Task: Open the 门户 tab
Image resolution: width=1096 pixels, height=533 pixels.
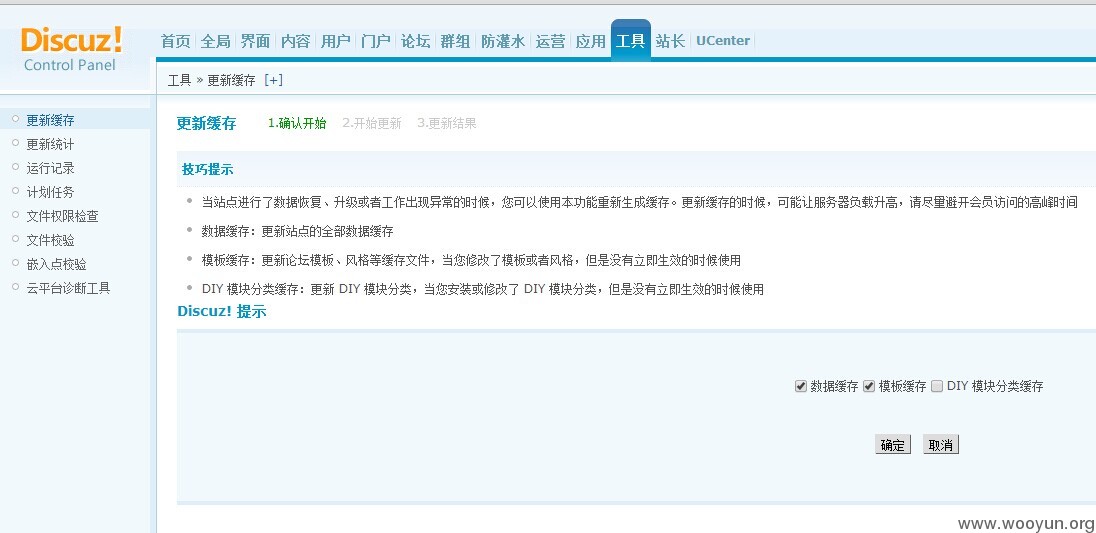Action: pos(375,41)
